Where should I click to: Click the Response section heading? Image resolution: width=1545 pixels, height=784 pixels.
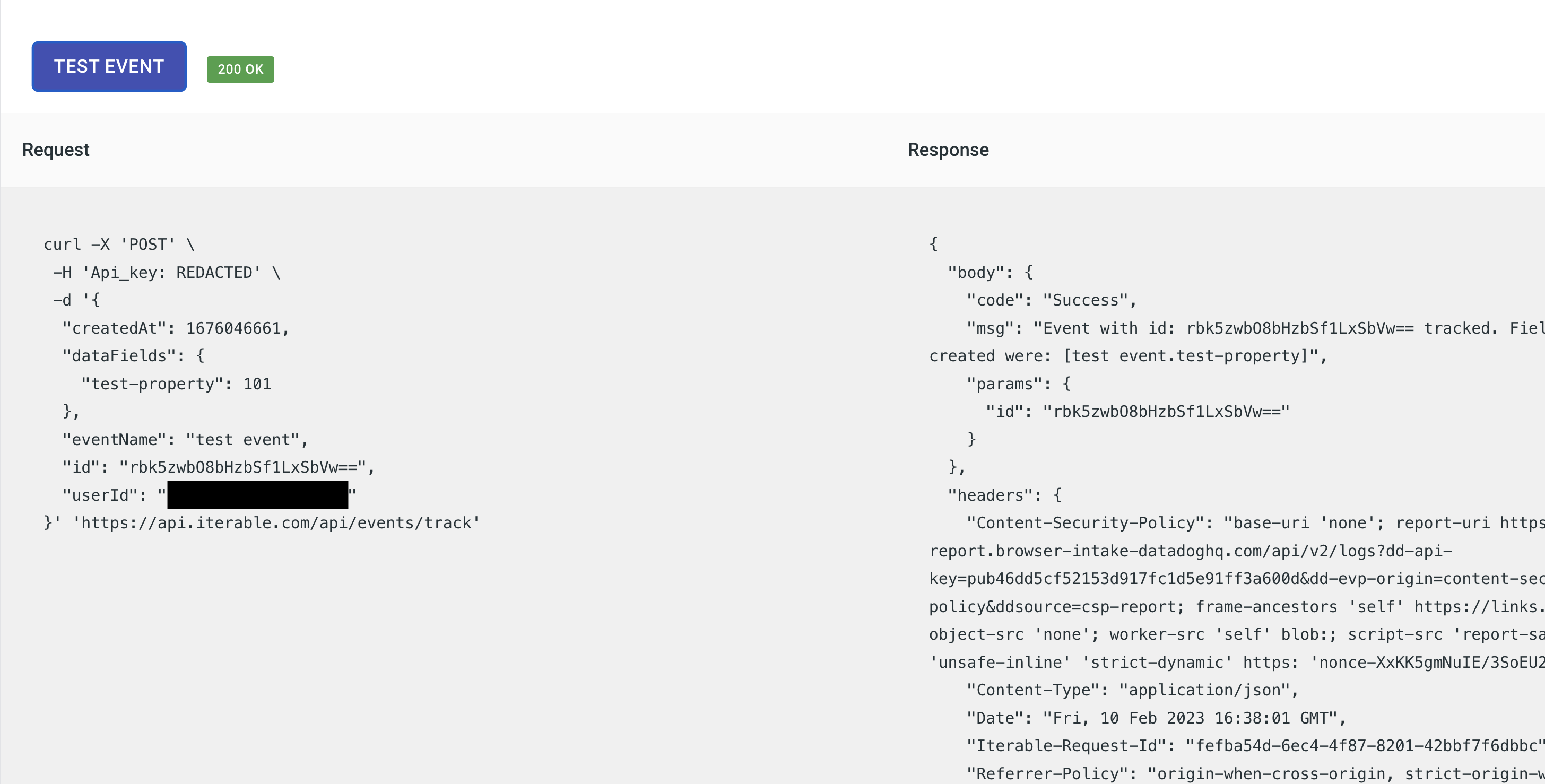click(948, 150)
